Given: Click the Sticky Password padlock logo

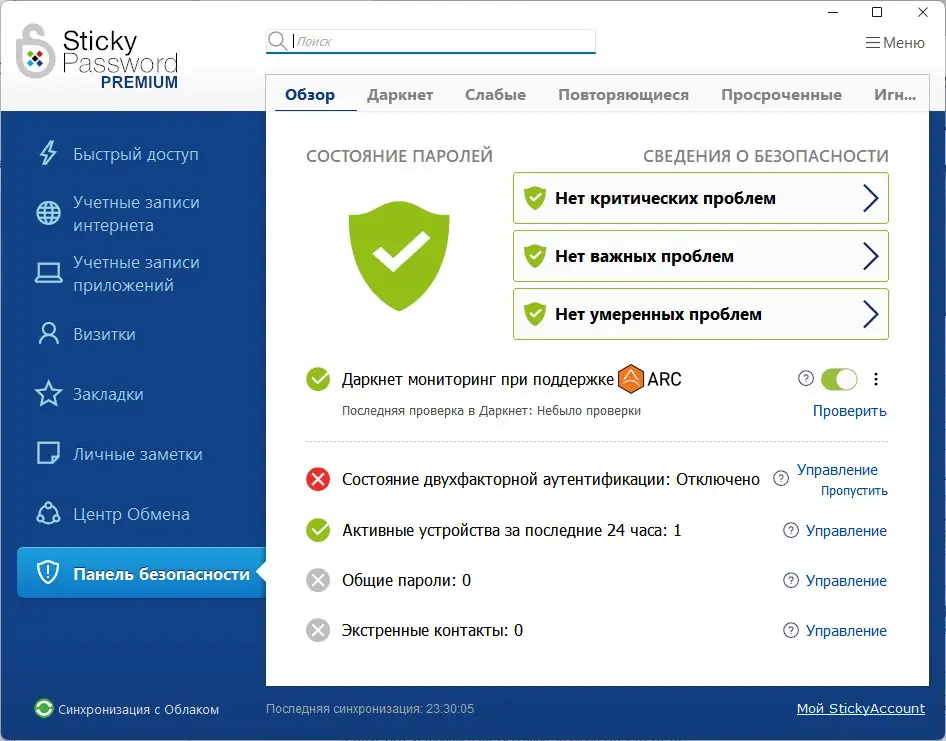Looking at the screenshot, I should (35, 51).
